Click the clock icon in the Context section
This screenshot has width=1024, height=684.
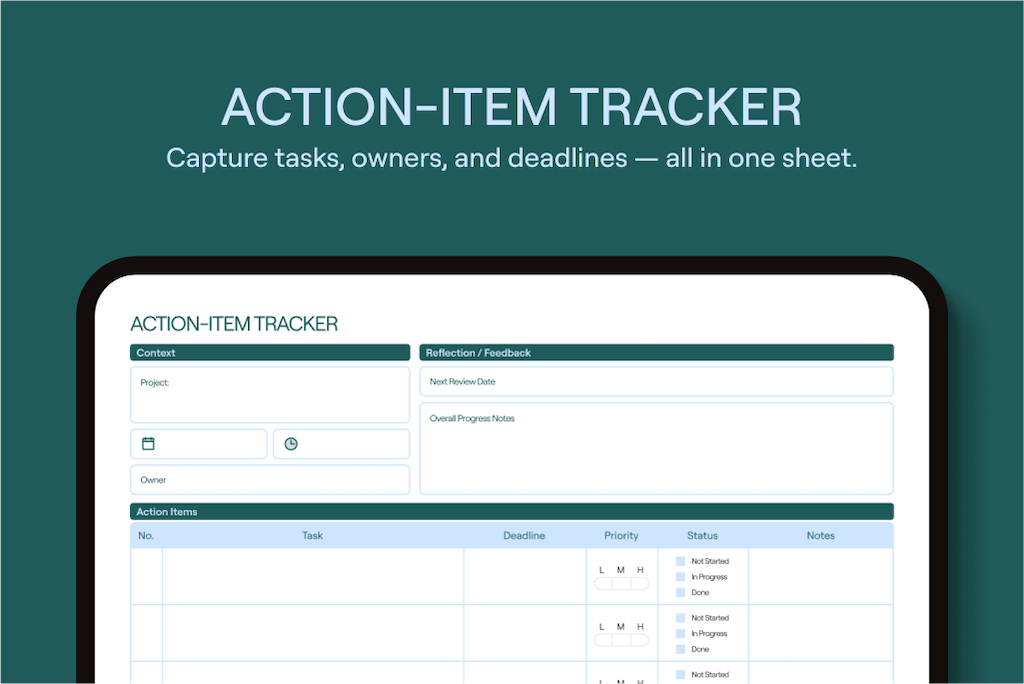[x=291, y=444]
